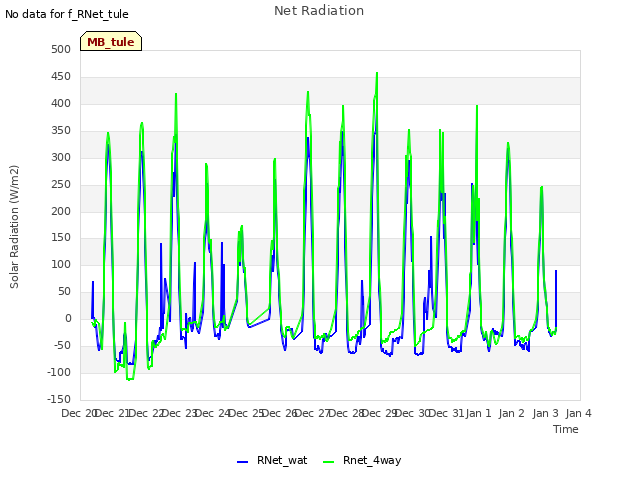The image size is (640, 480).
Task: Click the 200 y-axis tick label
Action: coord(61,211)
